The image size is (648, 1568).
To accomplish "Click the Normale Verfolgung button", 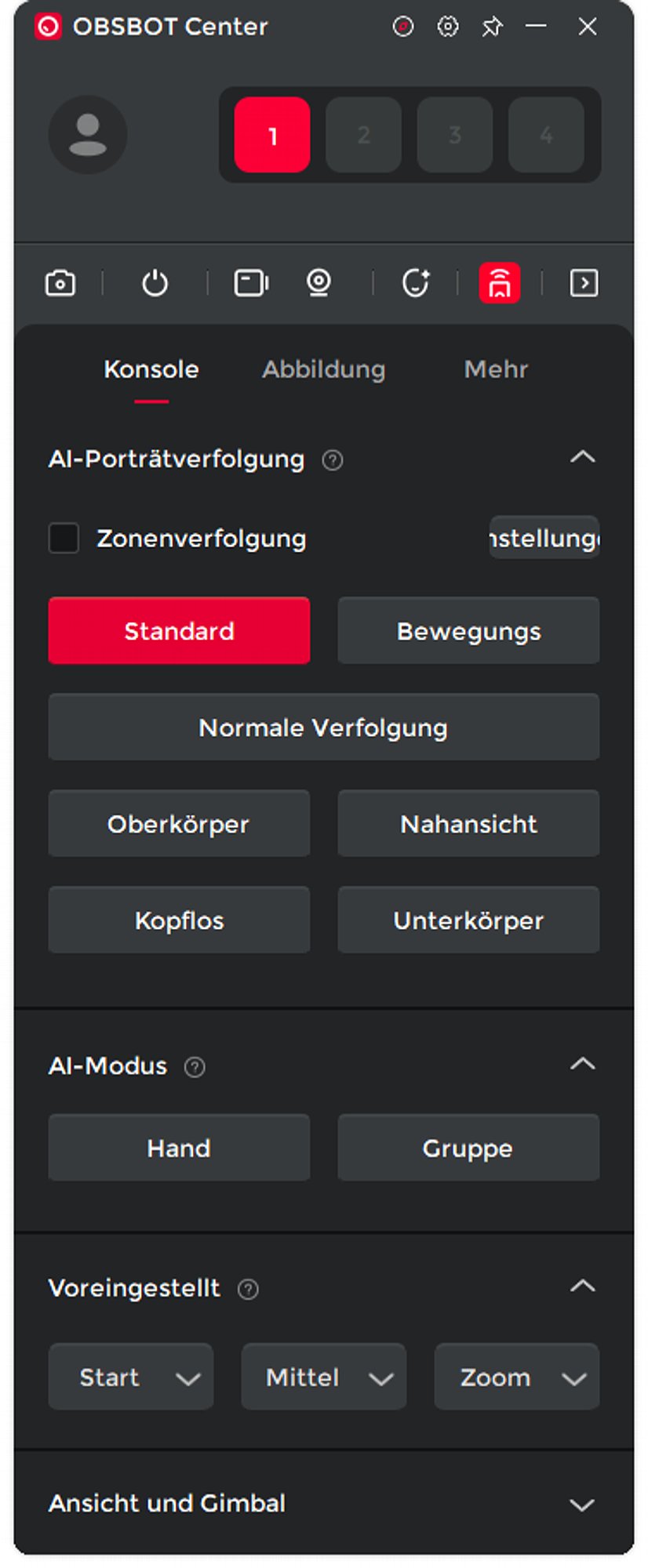I will [x=323, y=728].
